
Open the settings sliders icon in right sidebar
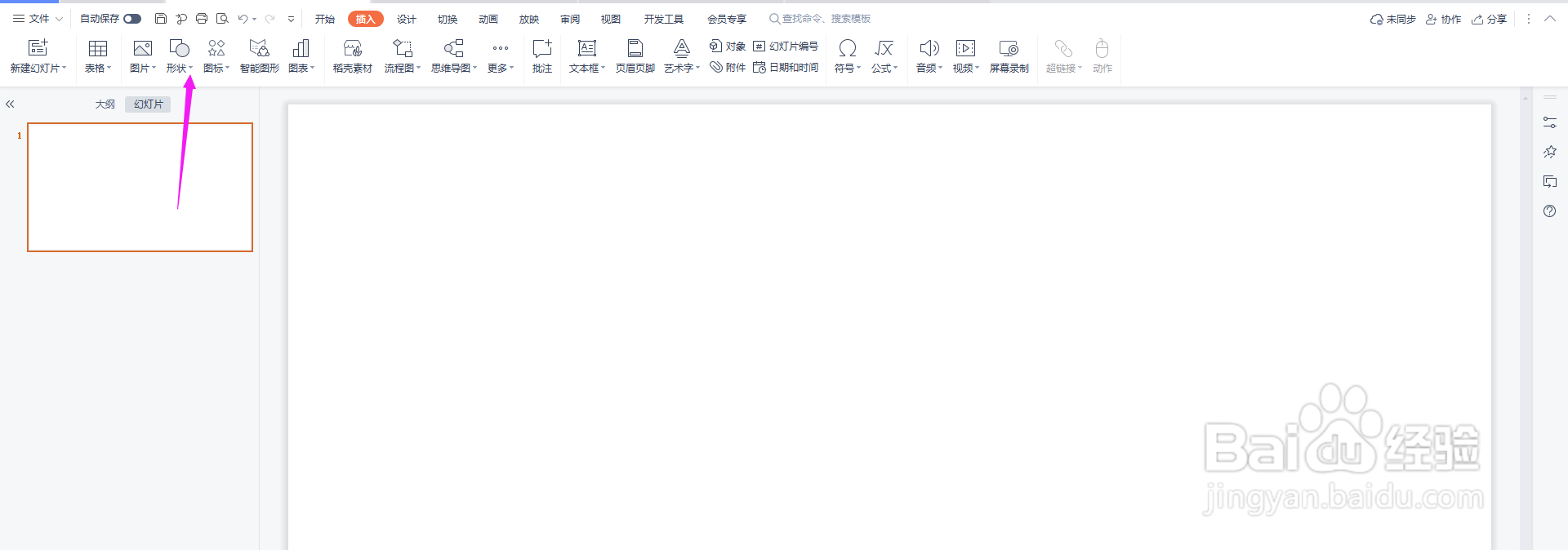(1550, 122)
